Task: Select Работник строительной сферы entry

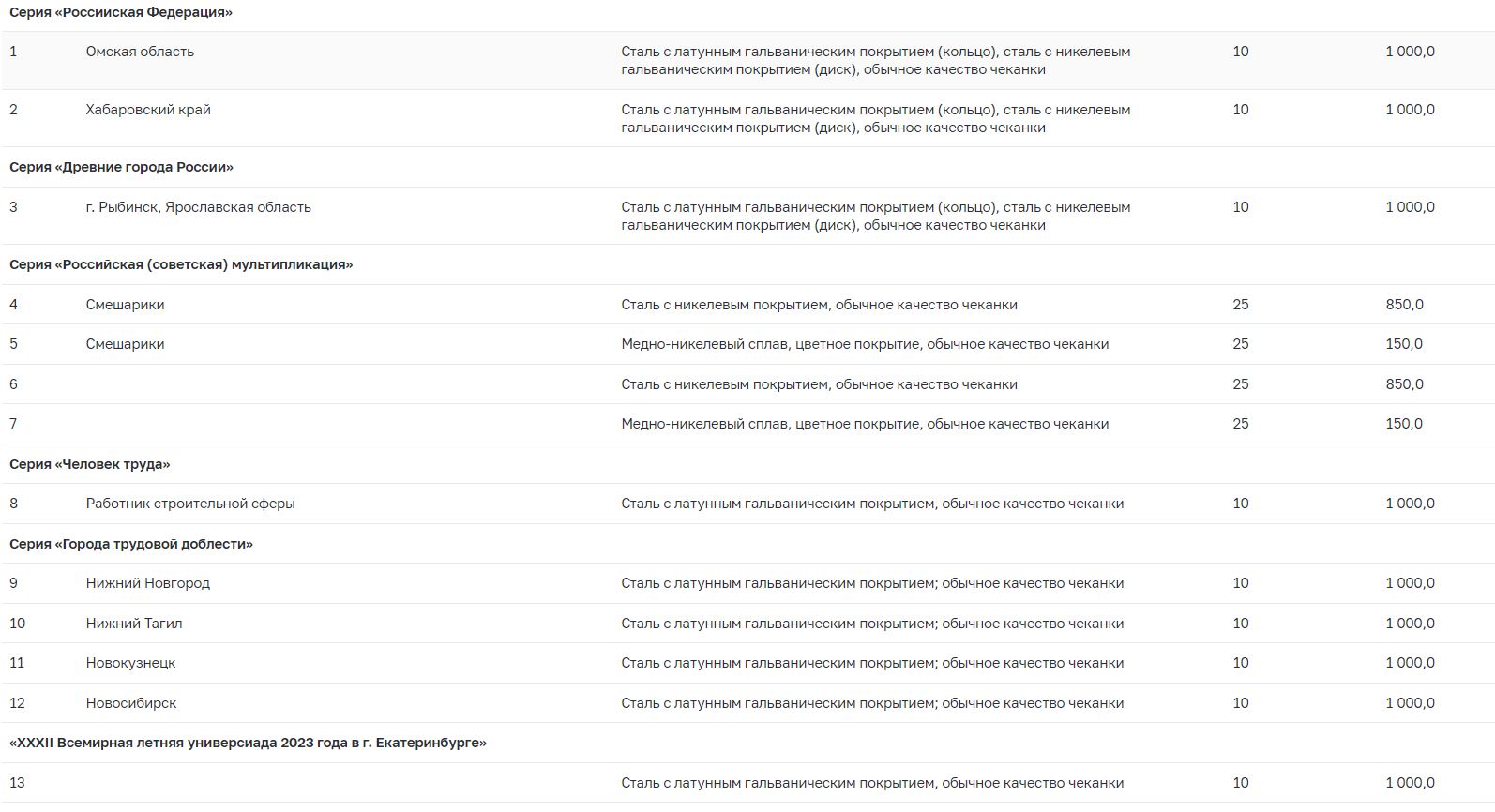Action: (x=190, y=504)
